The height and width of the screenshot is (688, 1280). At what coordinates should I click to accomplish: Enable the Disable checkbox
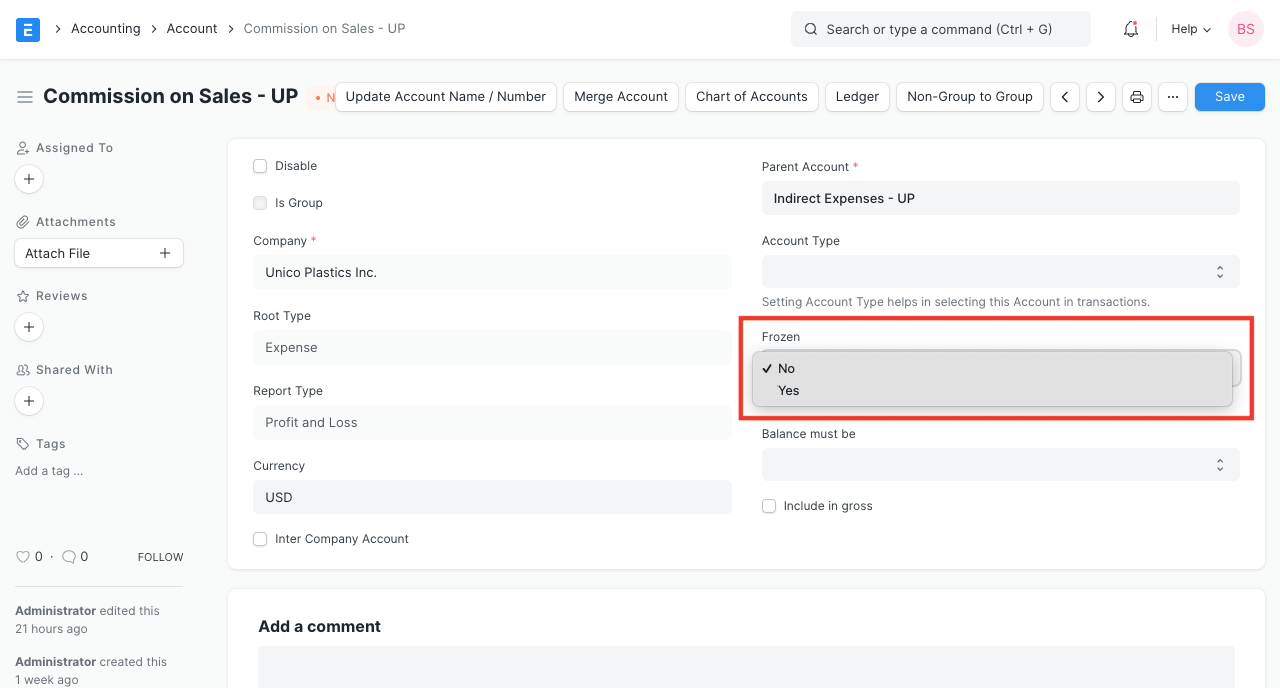click(x=260, y=166)
